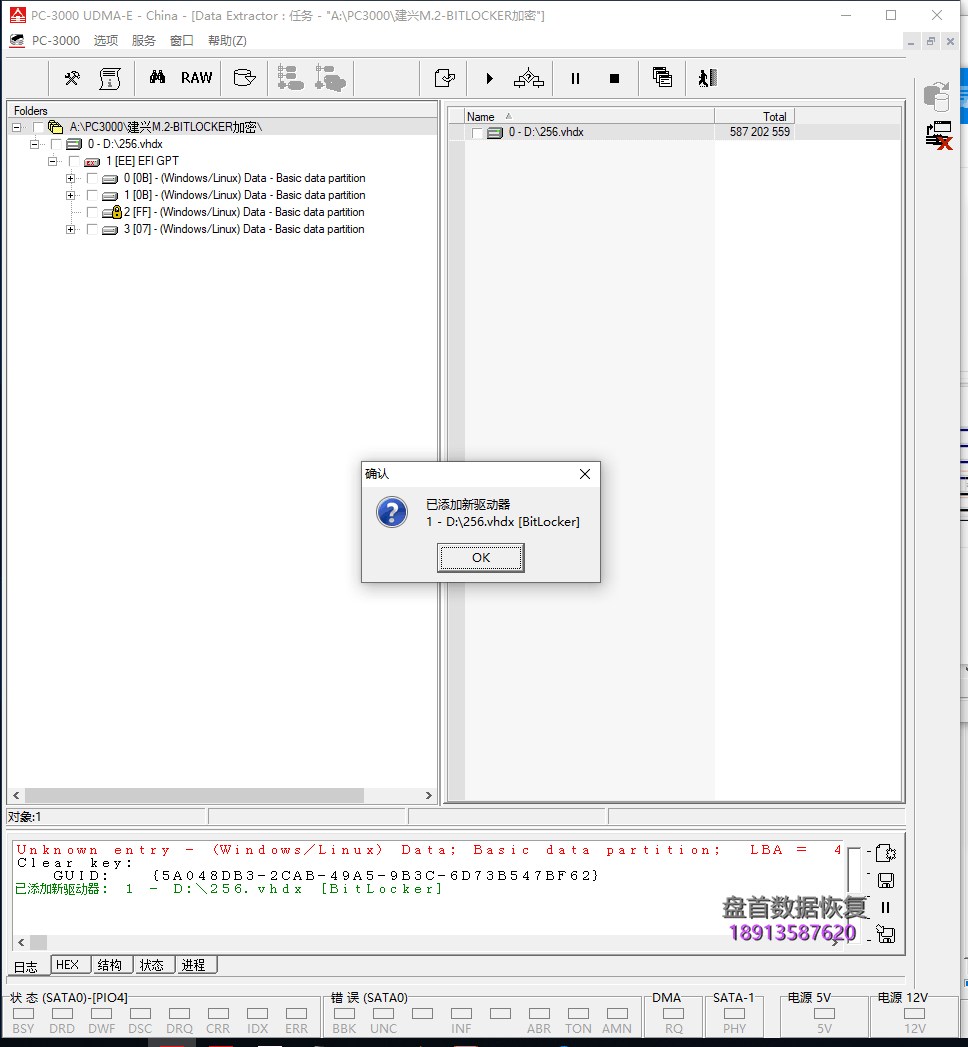Click the red-X disconnect icon on right sidebar
This screenshot has width=968, height=1047.
939,136
